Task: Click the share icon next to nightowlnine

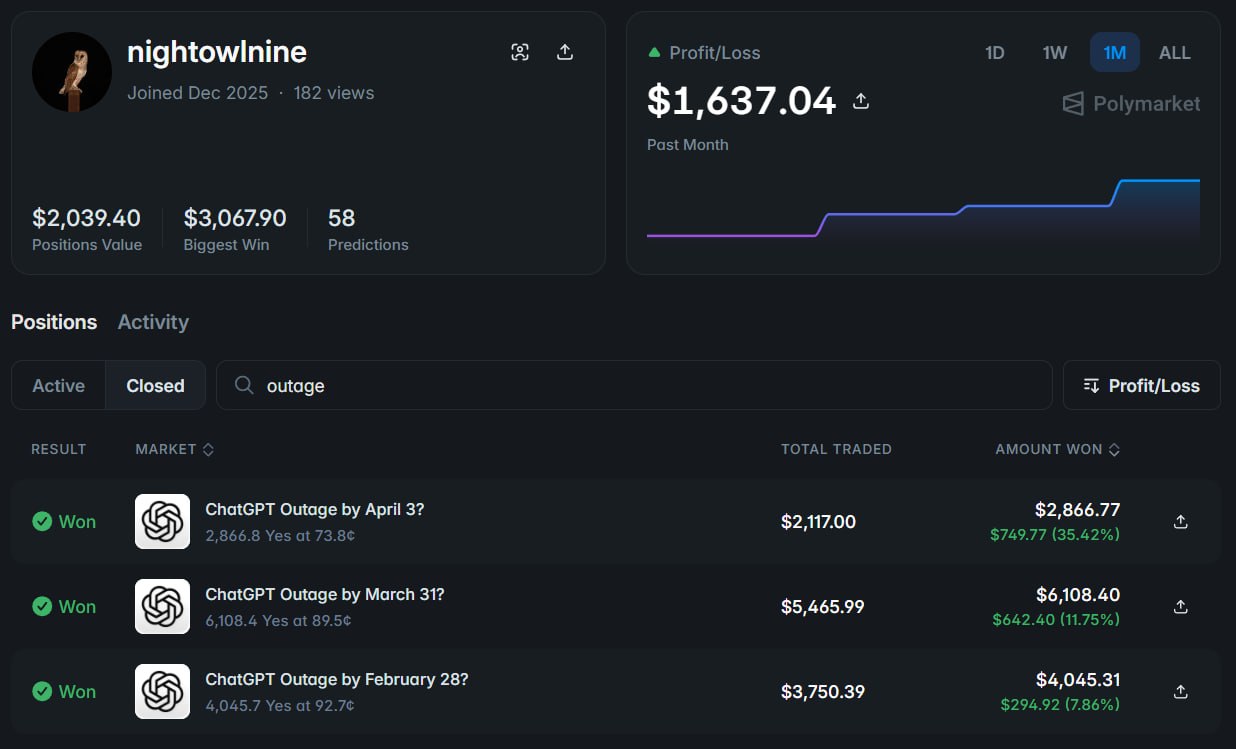Action: tap(565, 53)
